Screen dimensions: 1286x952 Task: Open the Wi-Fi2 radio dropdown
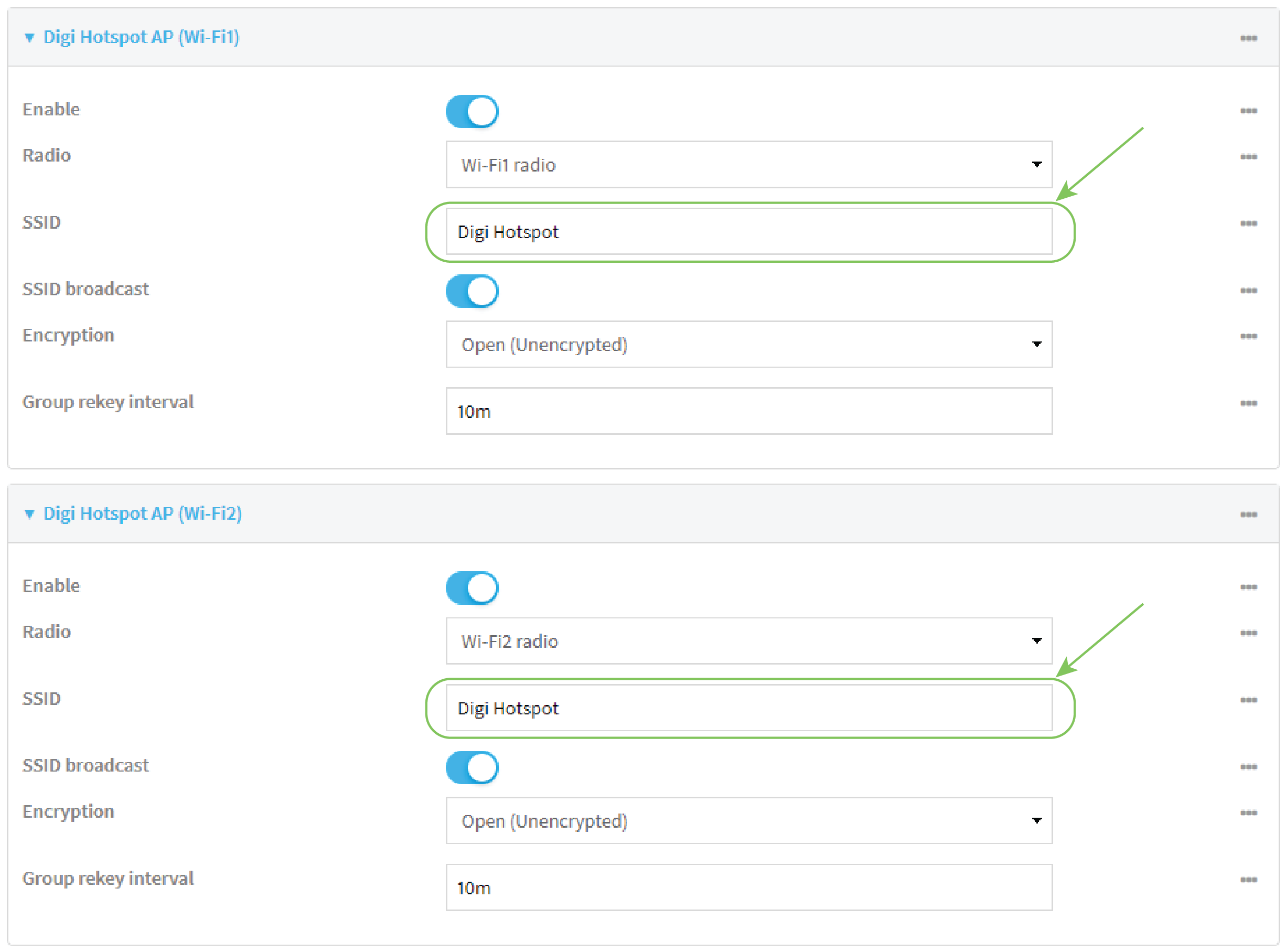coord(749,641)
